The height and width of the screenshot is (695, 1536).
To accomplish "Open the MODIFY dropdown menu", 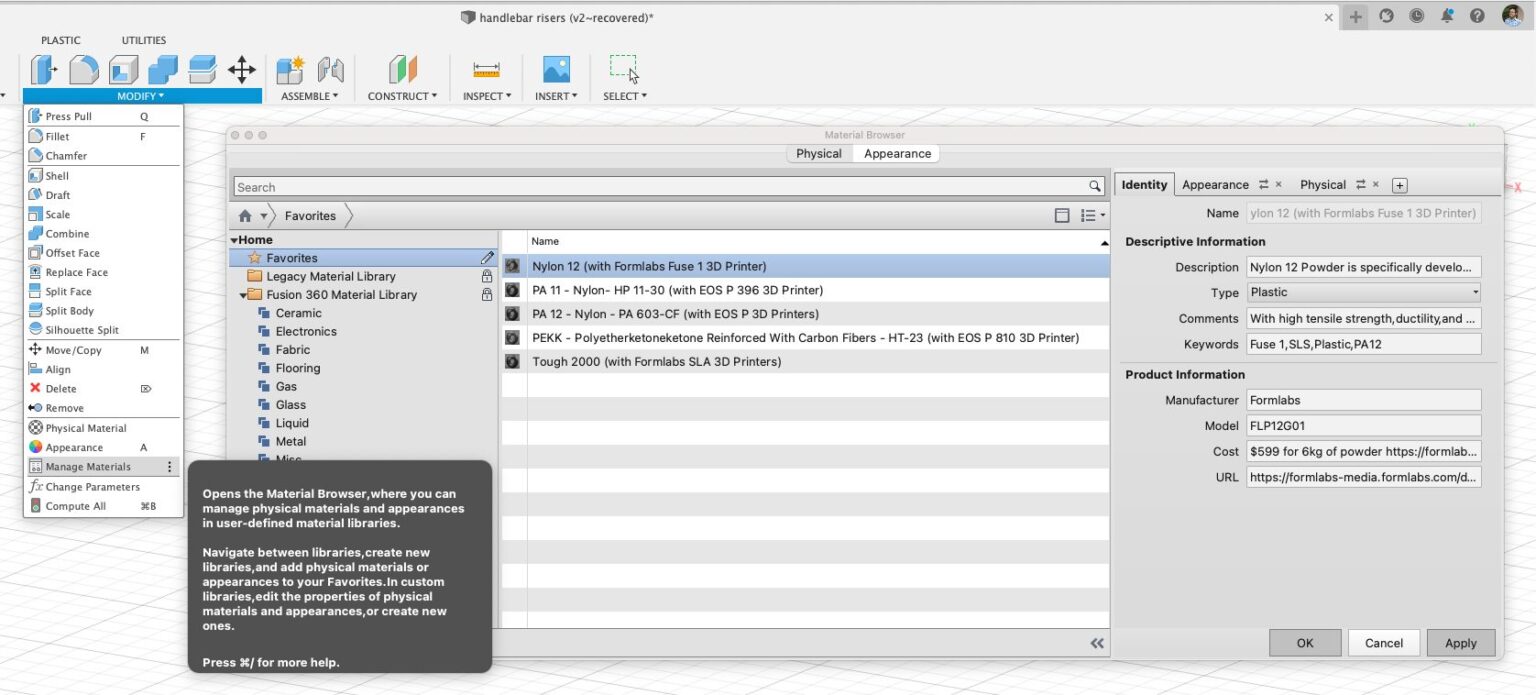I will tap(139, 95).
